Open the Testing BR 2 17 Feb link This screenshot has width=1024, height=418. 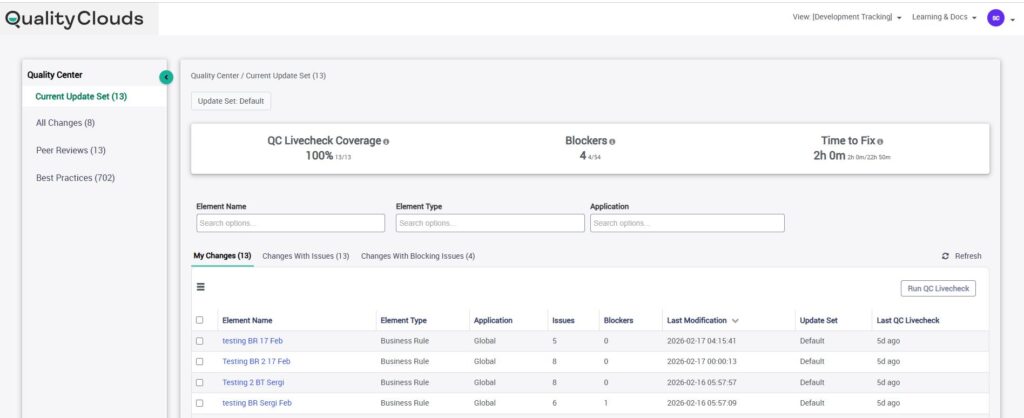[256, 361]
